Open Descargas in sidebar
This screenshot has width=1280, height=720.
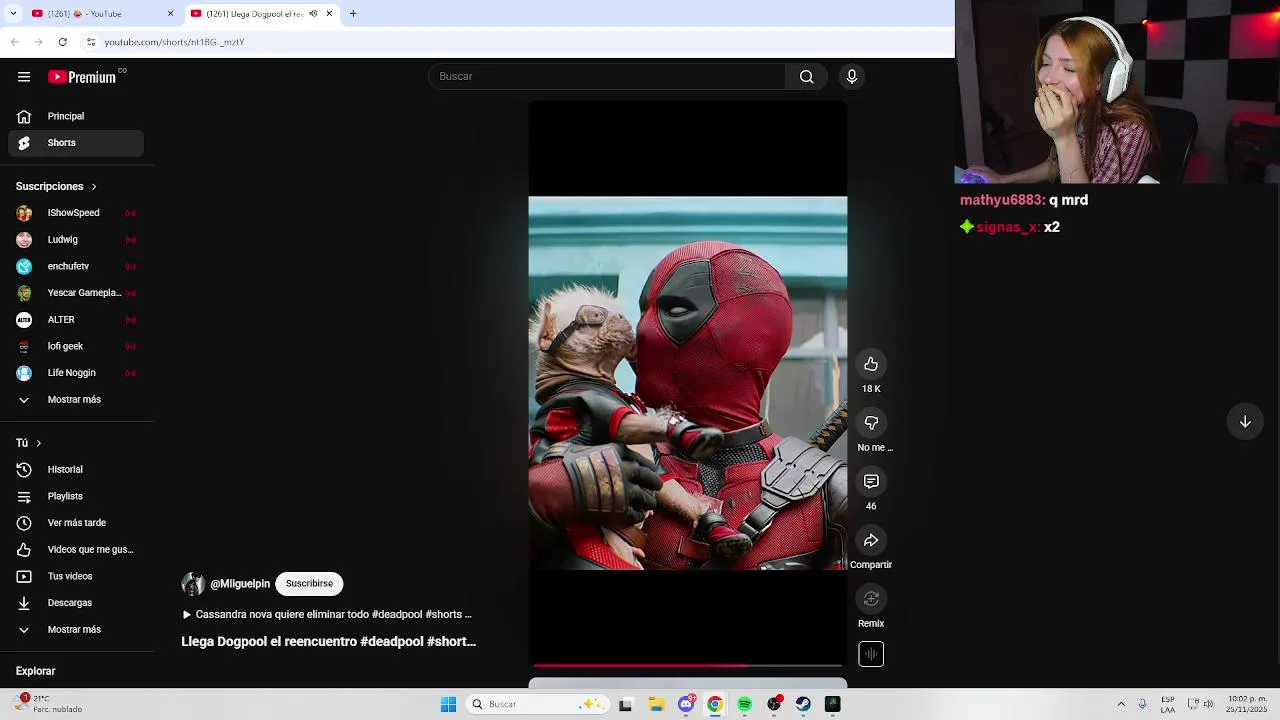(x=76, y=603)
